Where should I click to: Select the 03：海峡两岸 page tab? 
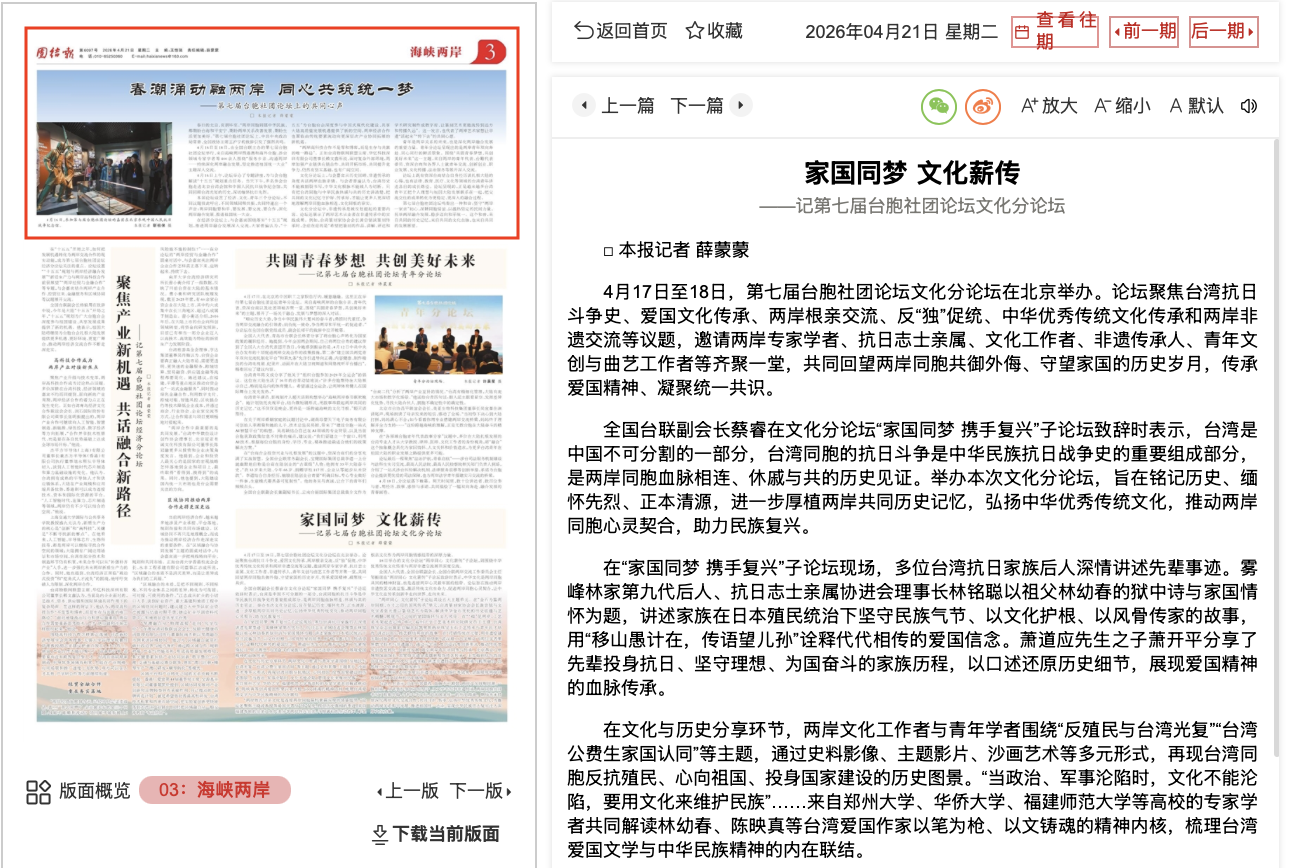215,791
